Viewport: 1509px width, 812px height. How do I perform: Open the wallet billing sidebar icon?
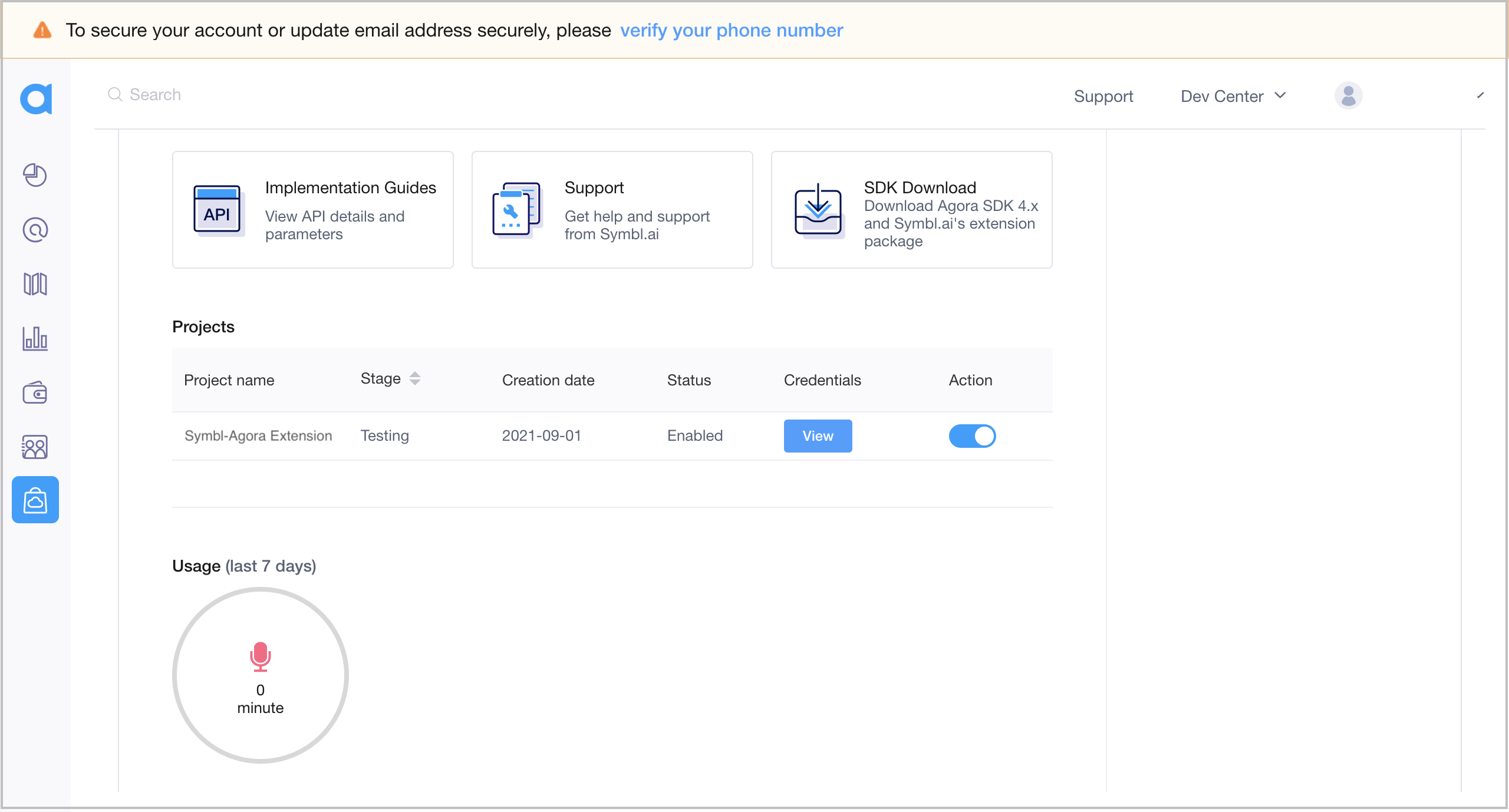pos(35,392)
